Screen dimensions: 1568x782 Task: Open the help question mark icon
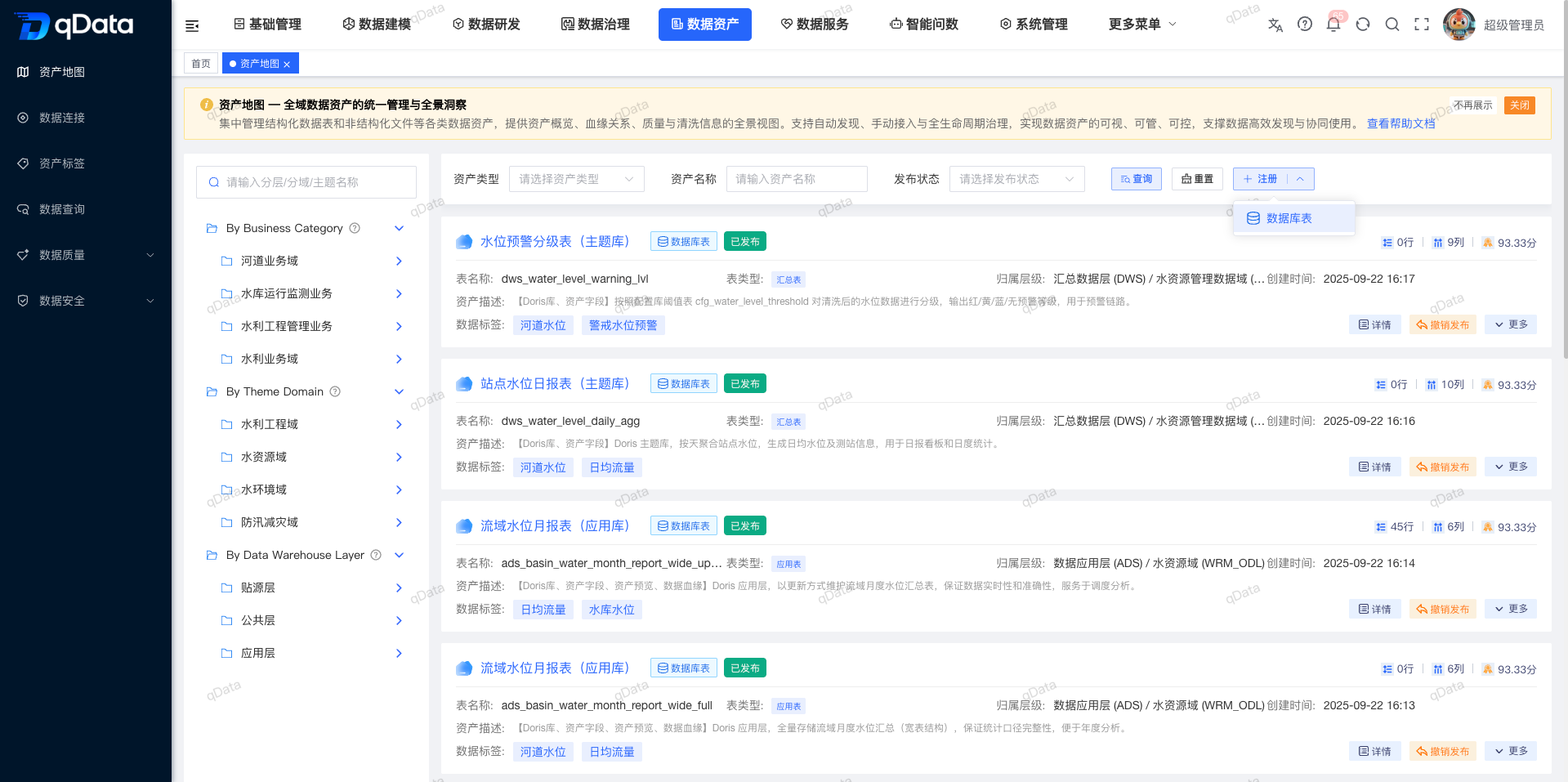(x=1305, y=25)
